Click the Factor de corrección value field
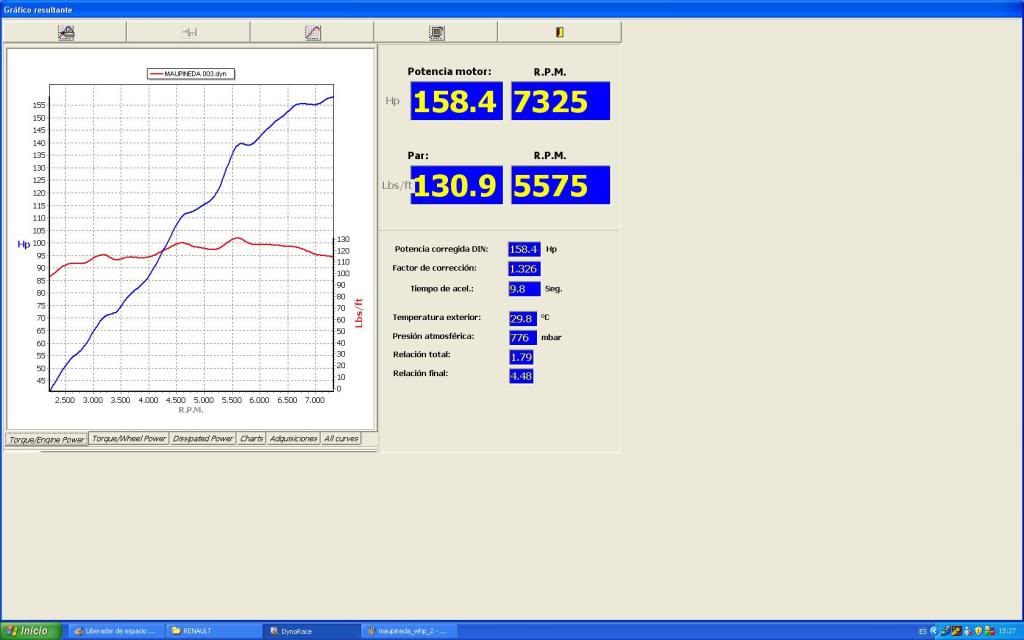The height and width of the screenshot is (640, 1024). (523, 269)
